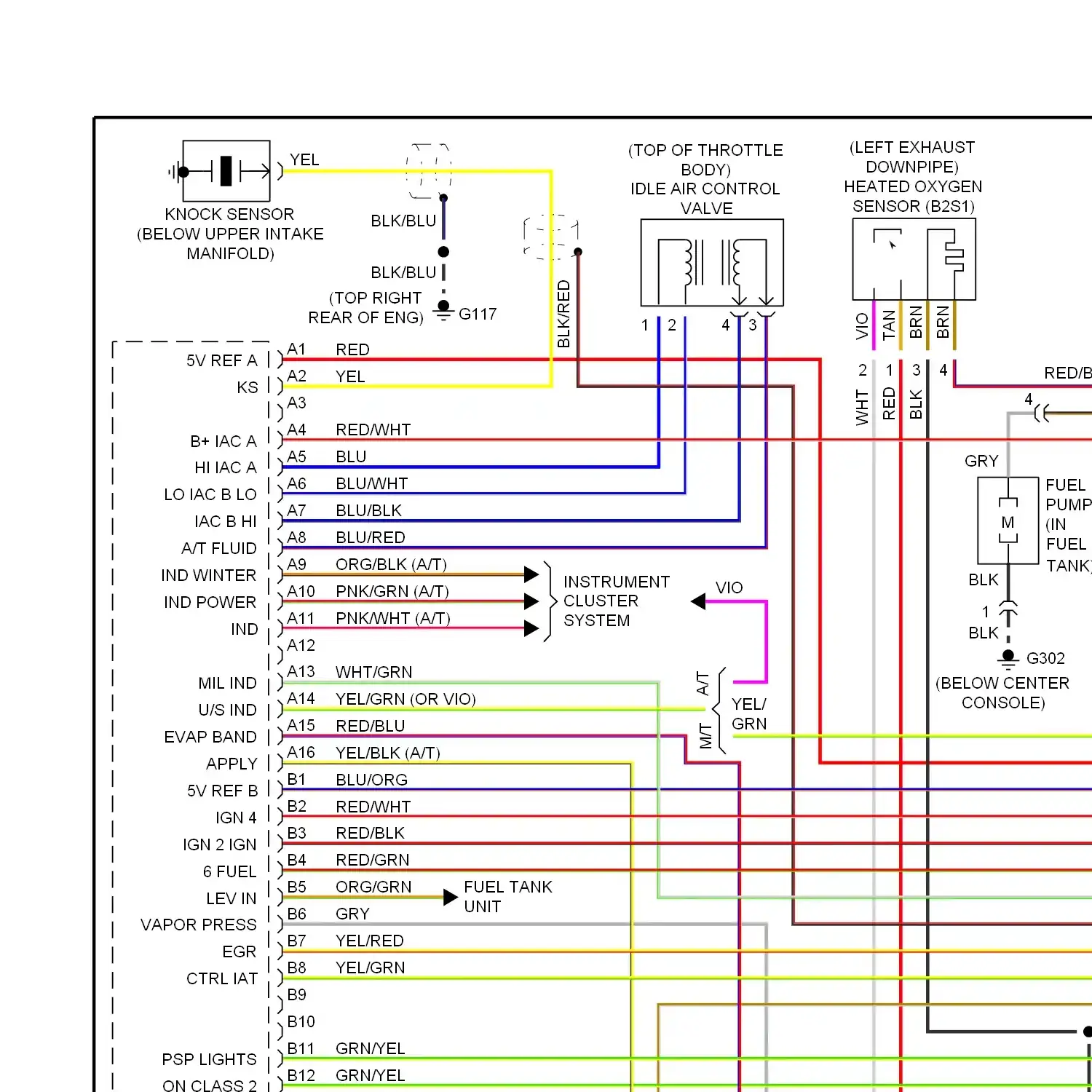Screen dimensions: 1092x1092
Task: Select the vertical WHT wire label
Action: pos(863,407)
